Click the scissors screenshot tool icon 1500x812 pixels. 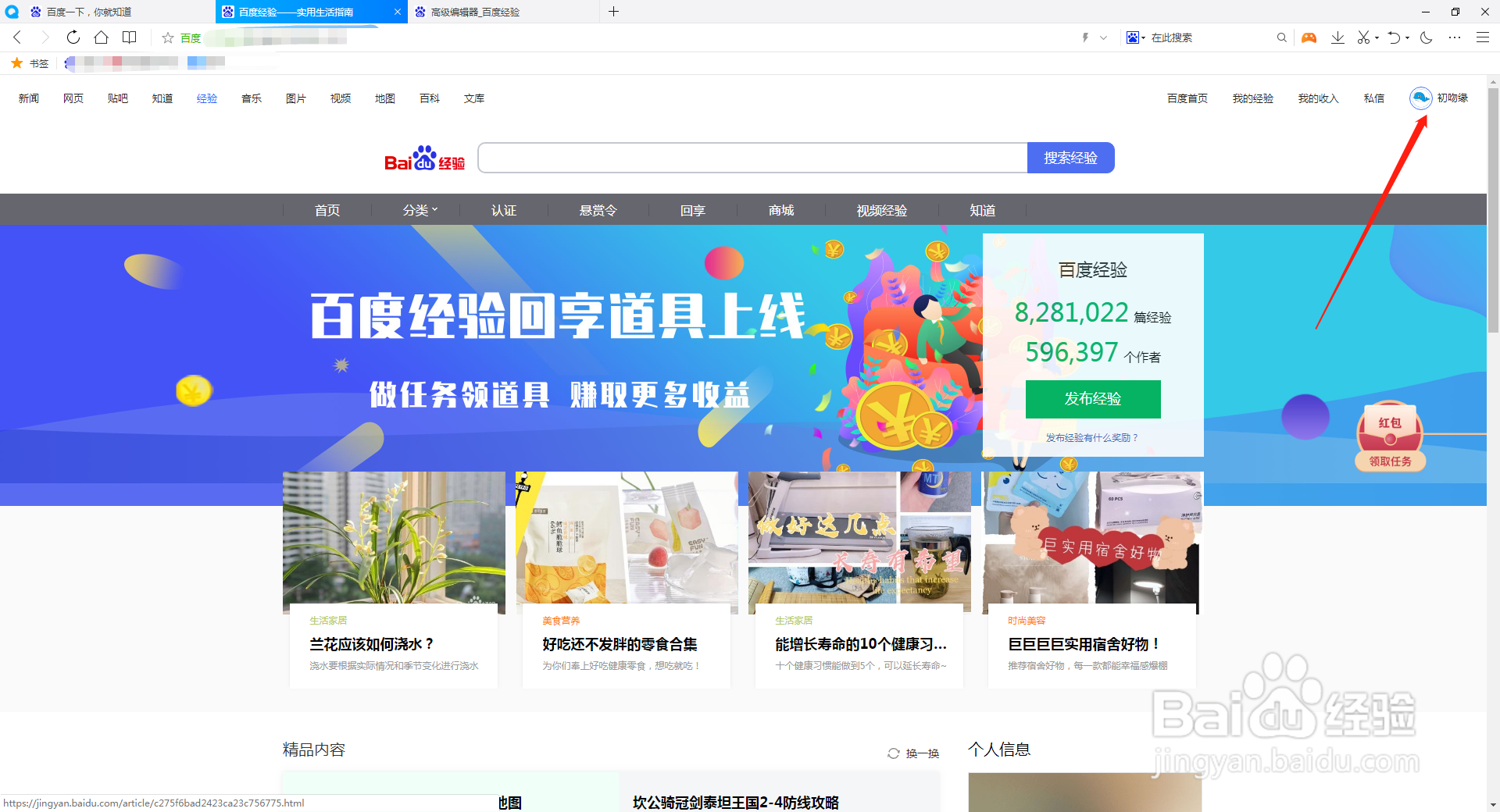pyautogui.click(x=1363, y=37)
